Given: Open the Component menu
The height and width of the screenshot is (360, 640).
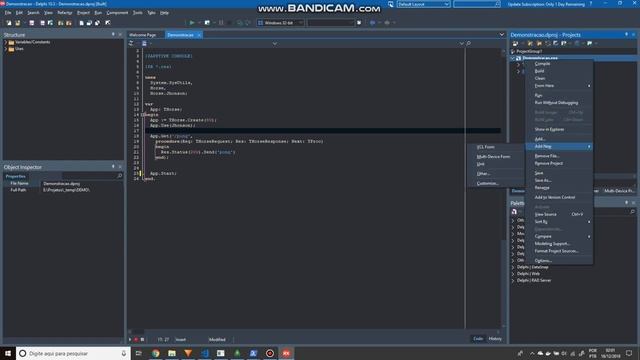Looking at the screenshot, I should 117,13.
